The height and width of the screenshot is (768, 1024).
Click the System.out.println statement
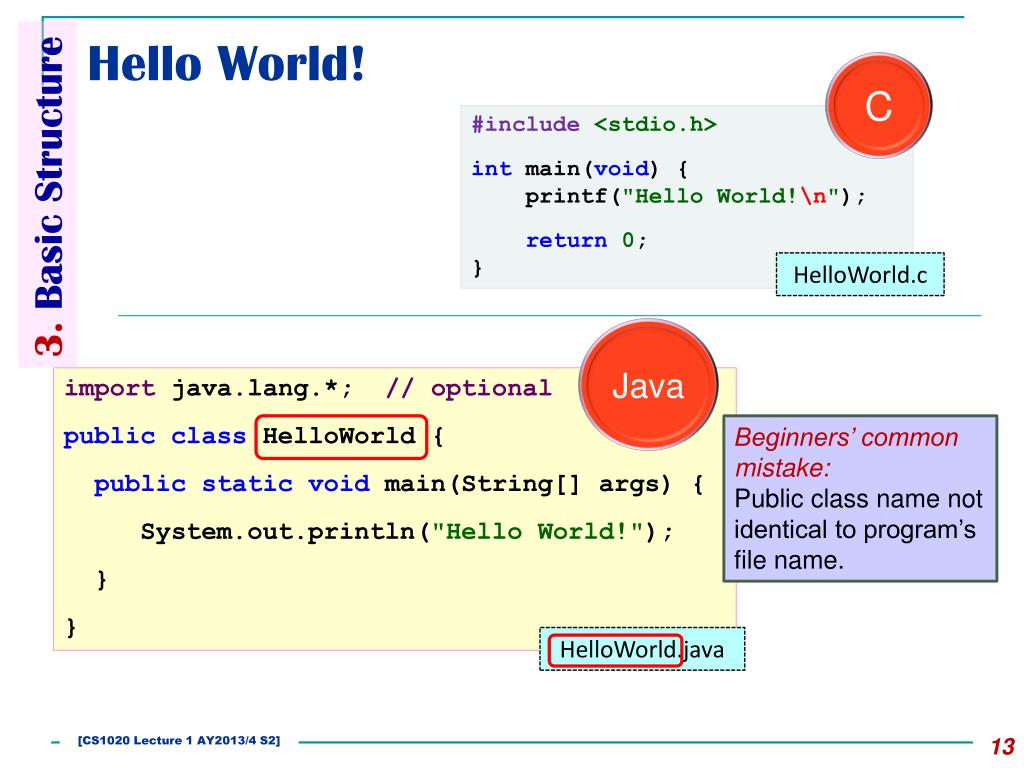click(x=407, y=531)
